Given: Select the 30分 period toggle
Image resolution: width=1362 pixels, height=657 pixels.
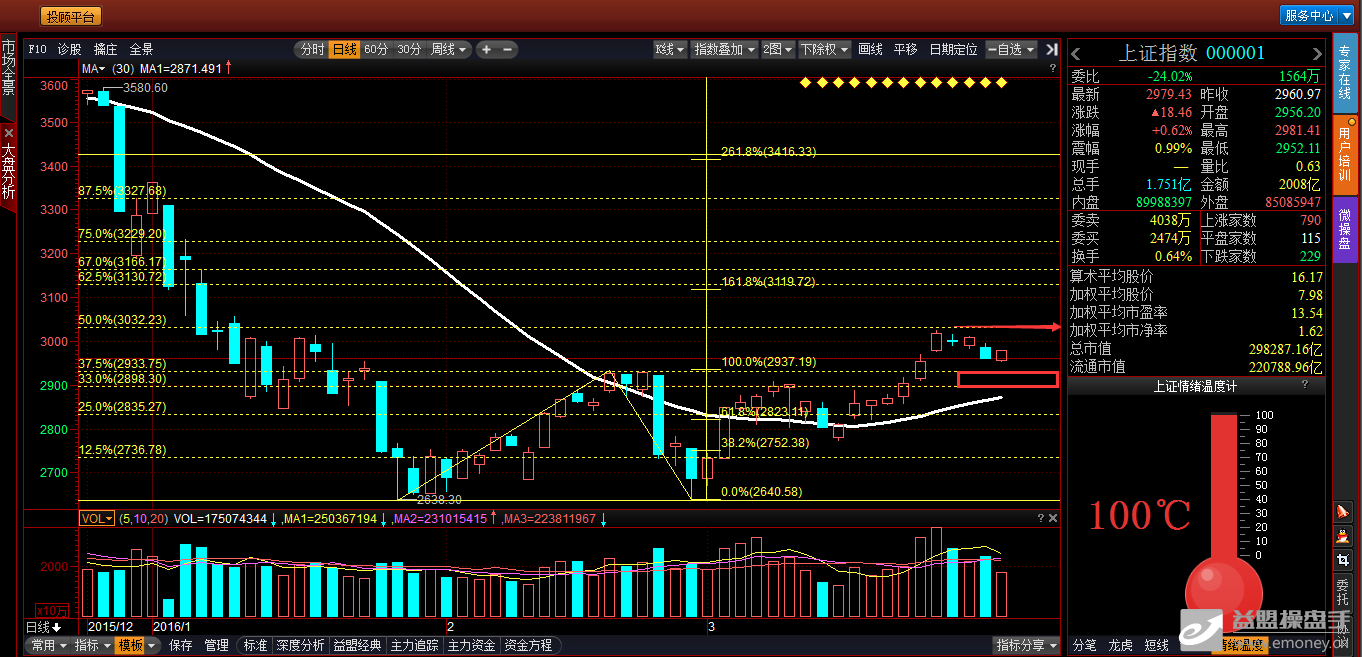Looking at the screenshot, I should (409, 49).
